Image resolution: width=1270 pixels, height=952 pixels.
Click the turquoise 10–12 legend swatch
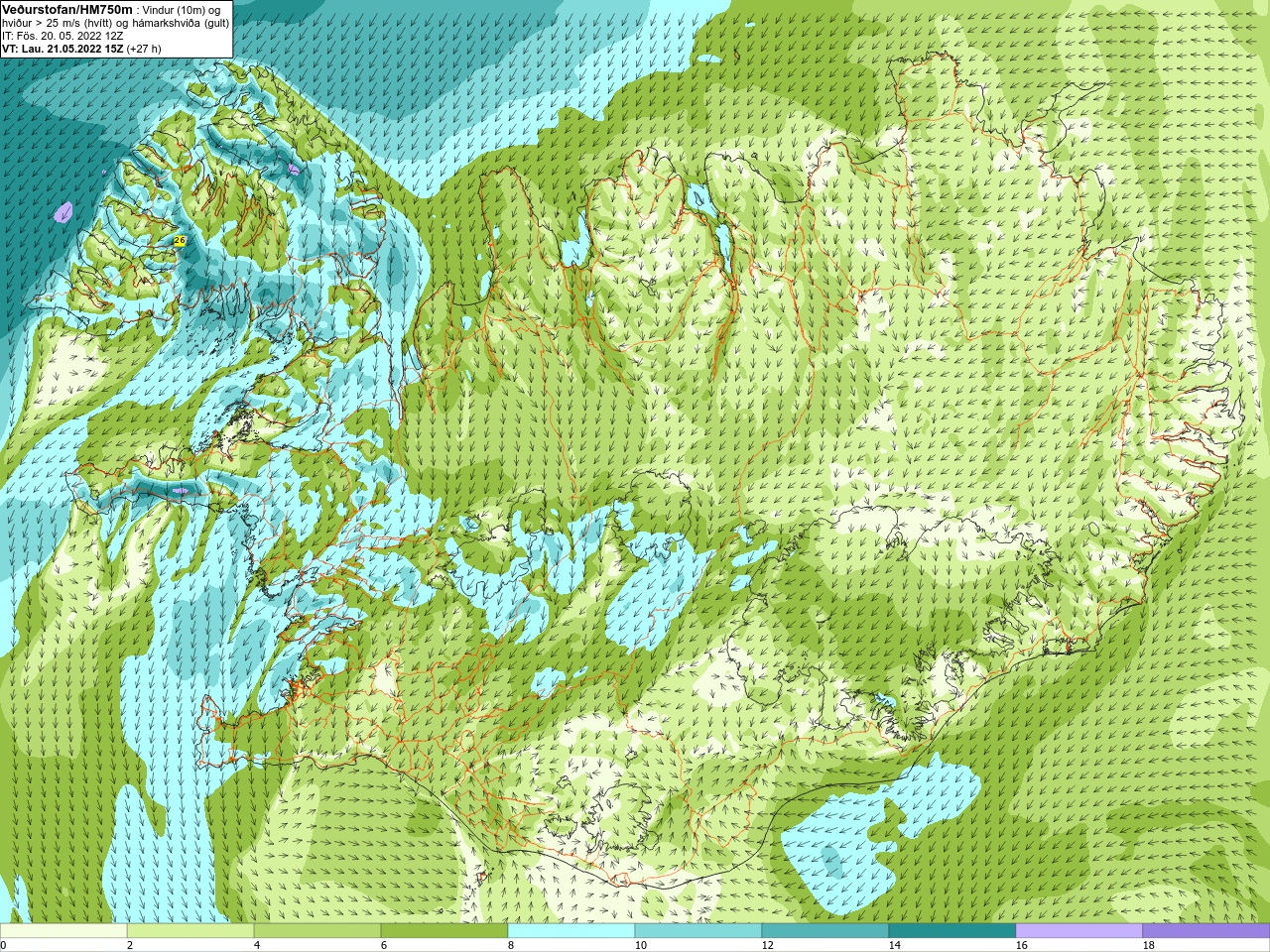tap(698, 931)
